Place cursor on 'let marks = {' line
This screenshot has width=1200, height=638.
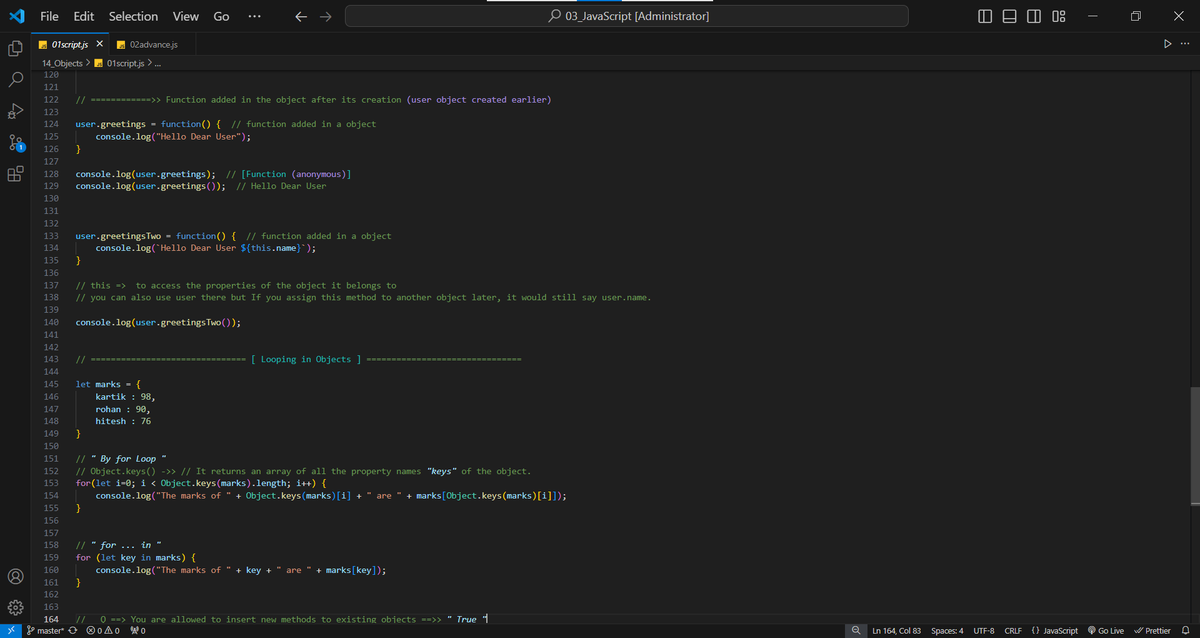click(108, 384)
